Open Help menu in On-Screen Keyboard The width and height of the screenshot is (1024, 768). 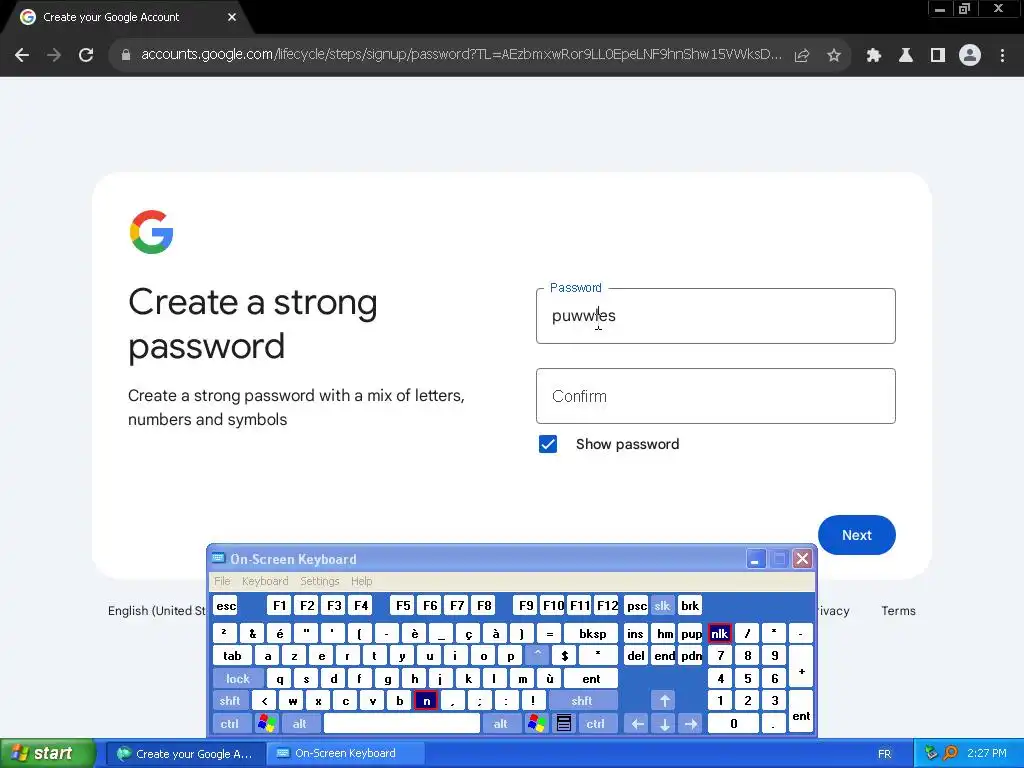click(361, 581)
